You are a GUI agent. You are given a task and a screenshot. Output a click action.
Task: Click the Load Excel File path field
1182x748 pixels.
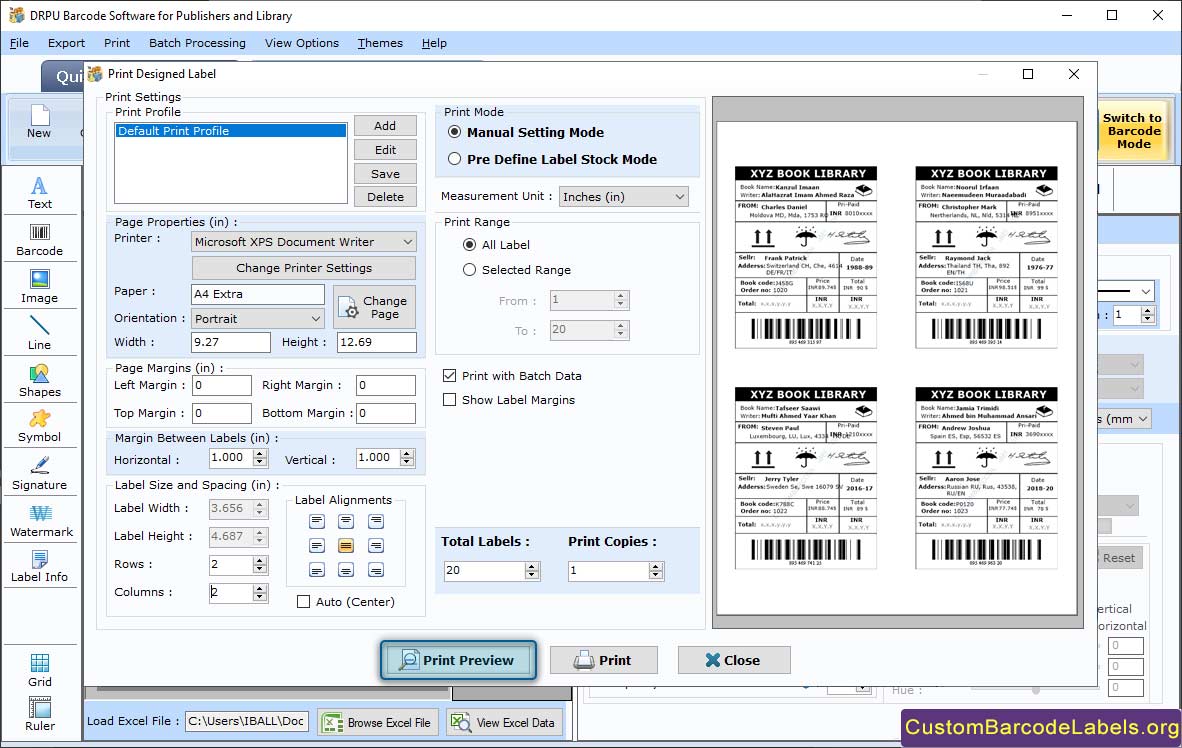tap(247, 721)
